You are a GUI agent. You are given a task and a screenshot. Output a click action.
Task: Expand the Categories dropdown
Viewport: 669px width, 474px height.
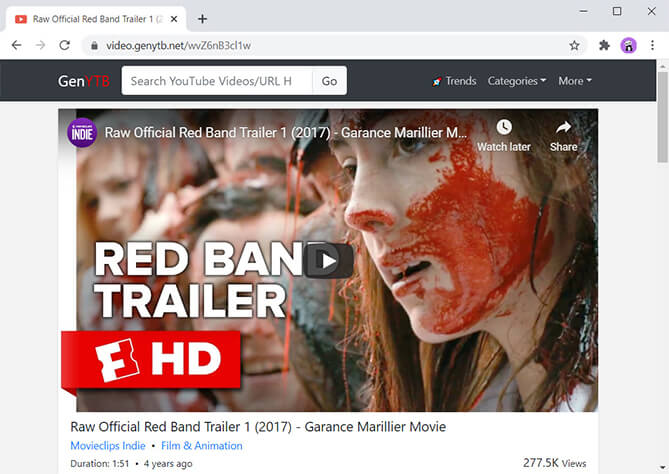pos(517,81)
